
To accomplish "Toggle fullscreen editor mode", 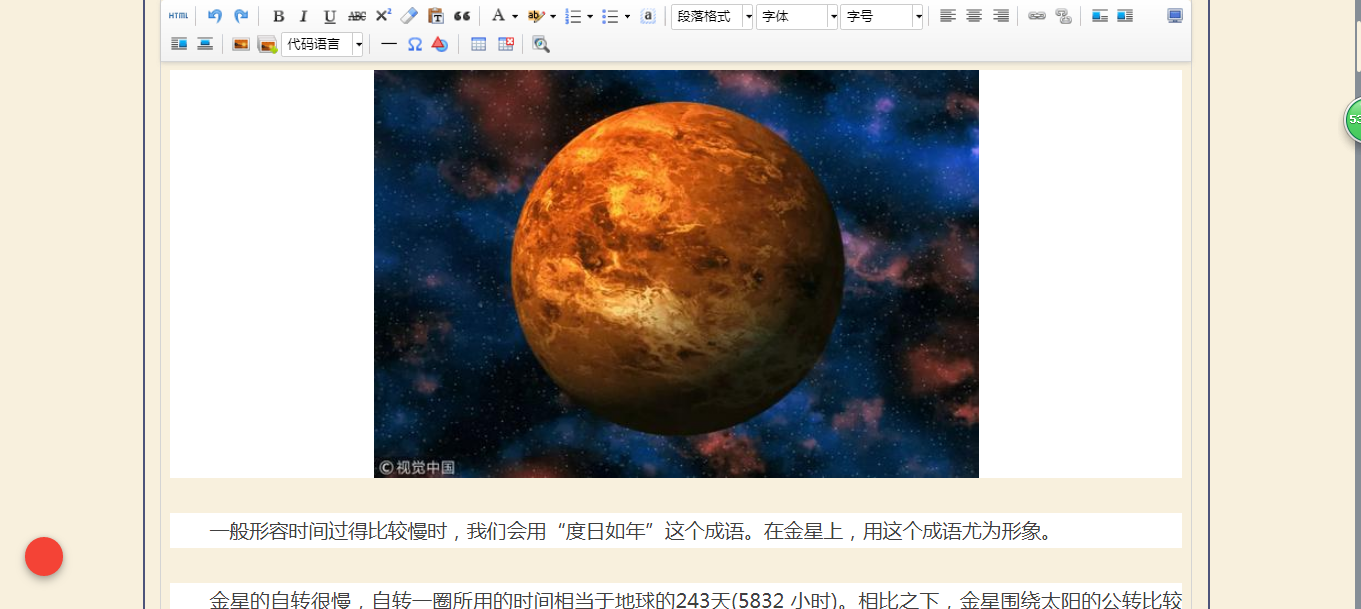I will coord(1175,16).
